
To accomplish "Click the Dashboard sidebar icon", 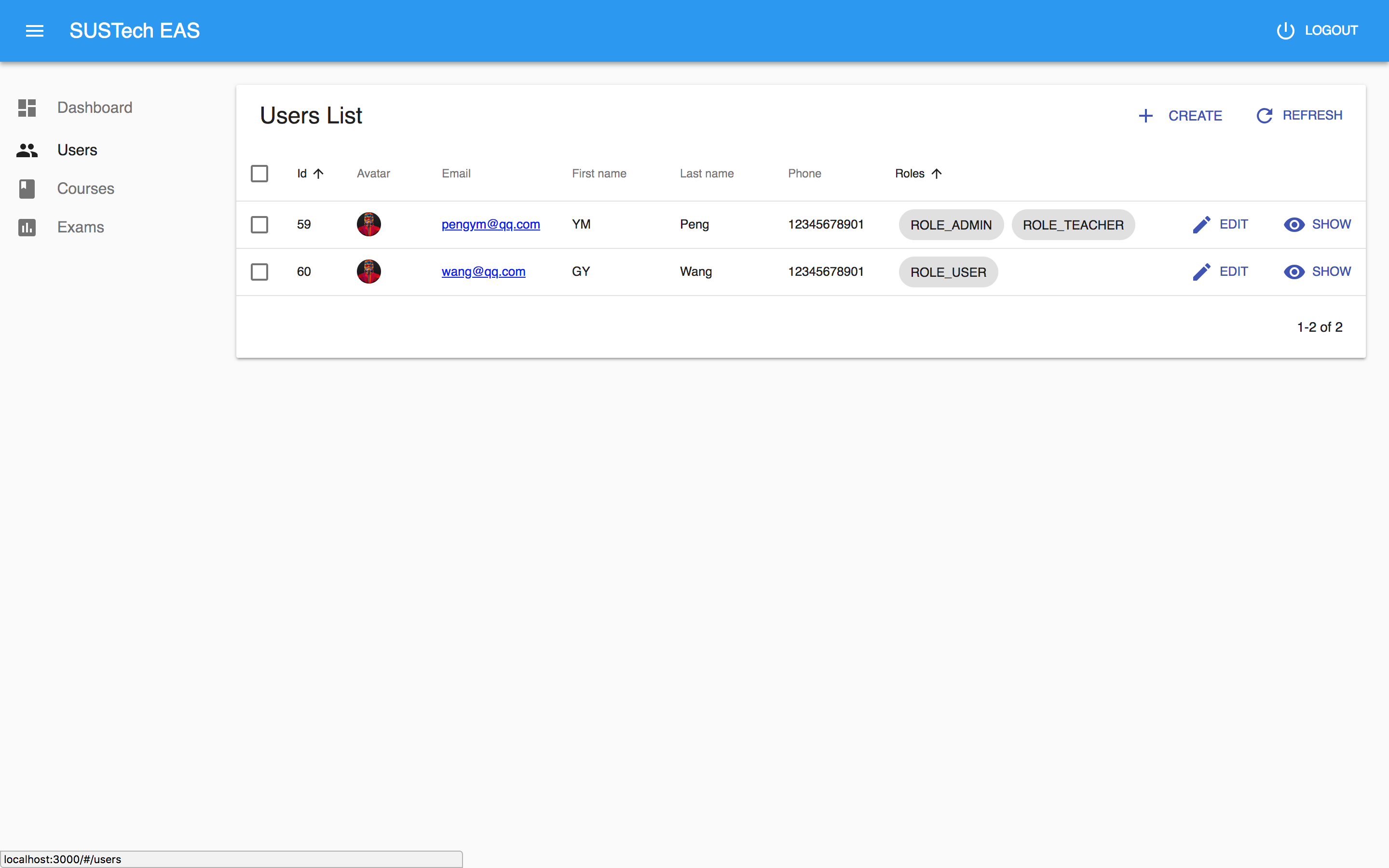I will [27, 107].
